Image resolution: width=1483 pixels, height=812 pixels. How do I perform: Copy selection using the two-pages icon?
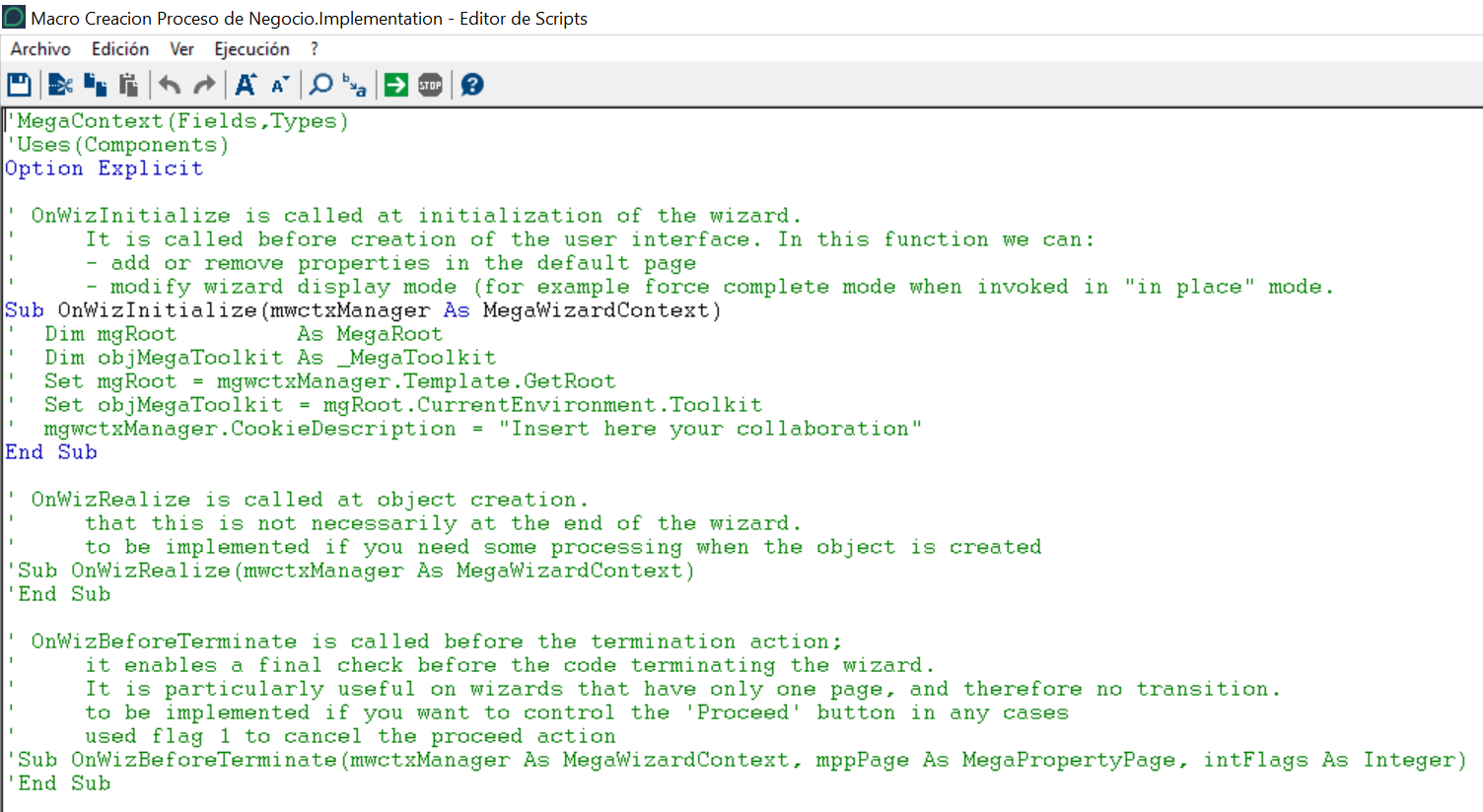[96, 85]
